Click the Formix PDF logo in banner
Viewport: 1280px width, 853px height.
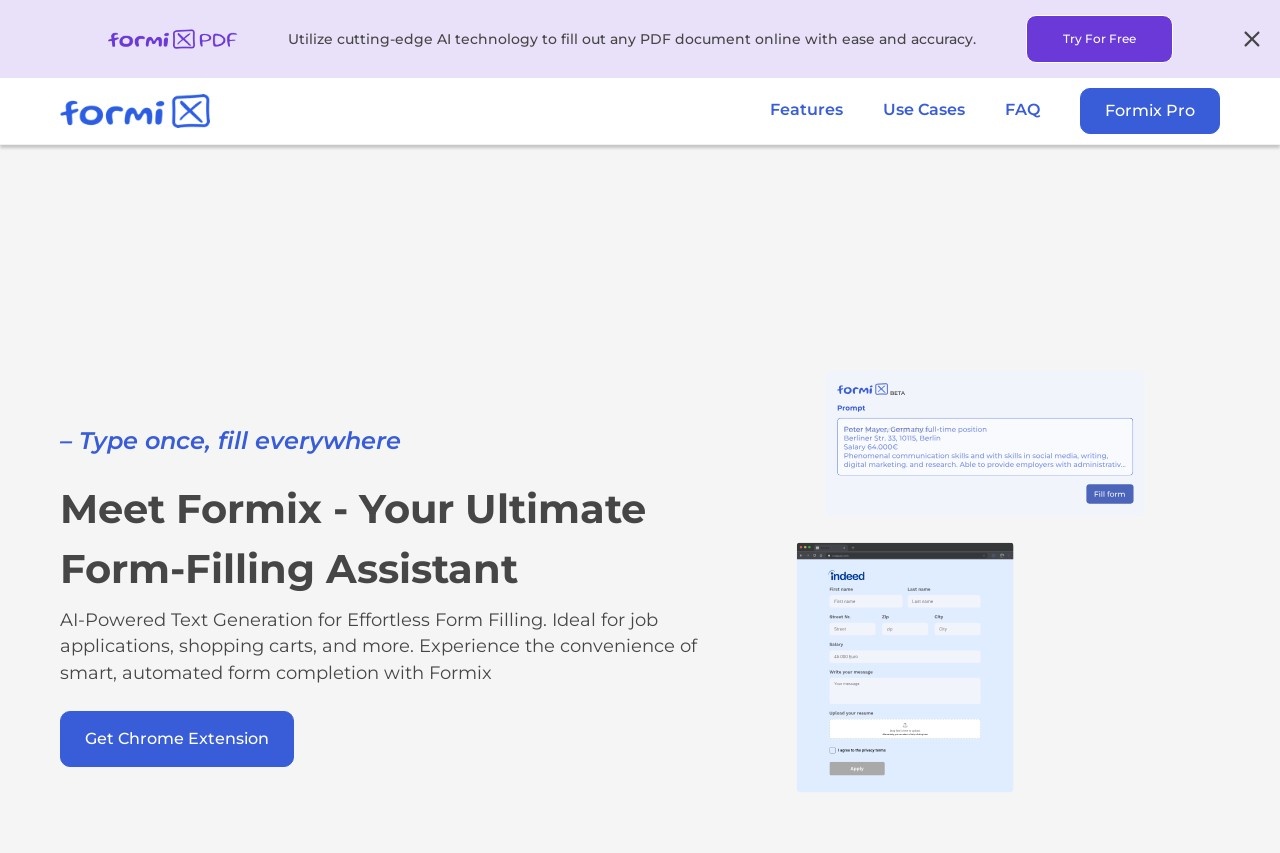(x=172, y=39)
